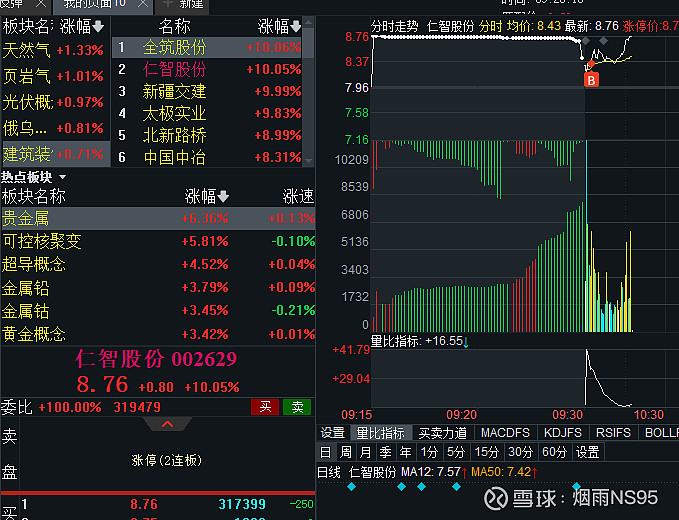Select the BOLL indicator tab

pos(660,433)
